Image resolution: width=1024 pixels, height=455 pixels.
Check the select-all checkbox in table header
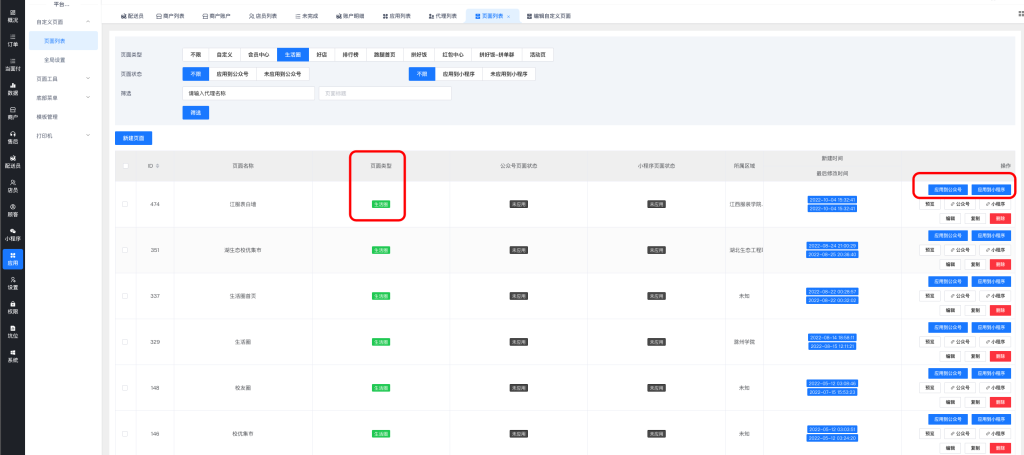click(x=125, y=165)
